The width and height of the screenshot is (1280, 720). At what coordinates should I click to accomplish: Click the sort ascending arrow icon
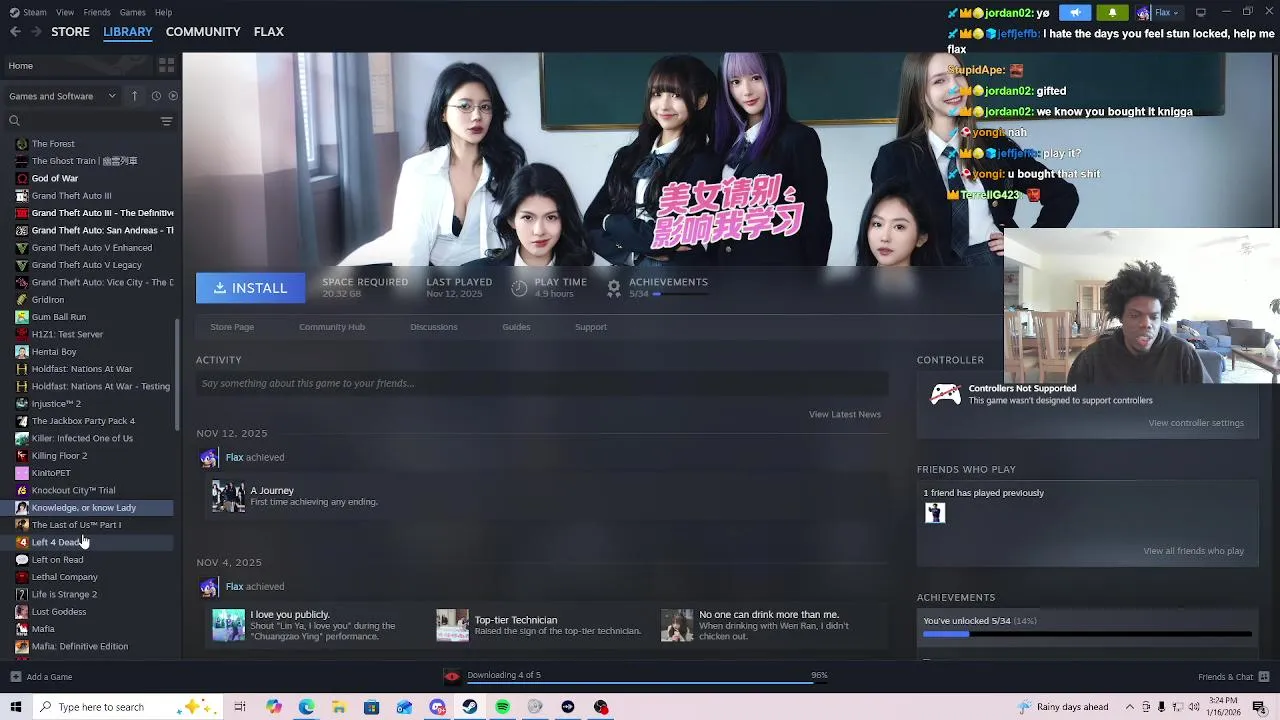[x=134, y=96]
